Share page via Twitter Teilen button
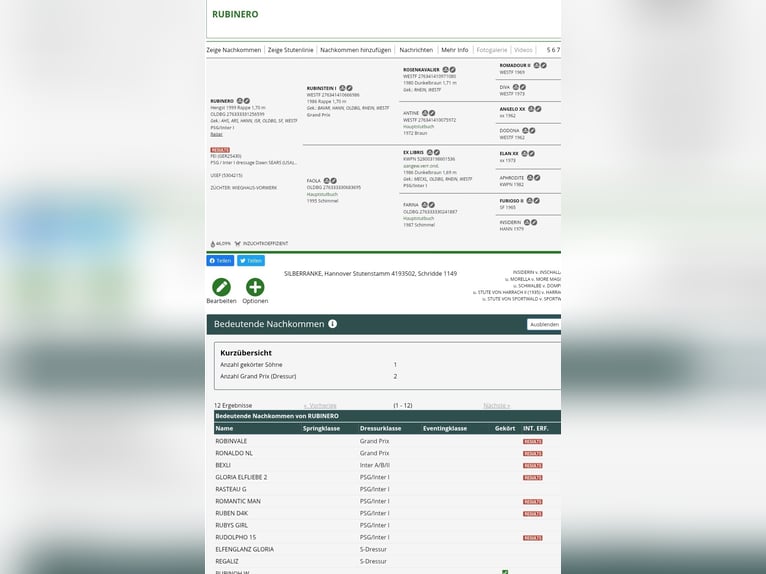The height and width of the screenshot is (574, 766). pos(251,260)
